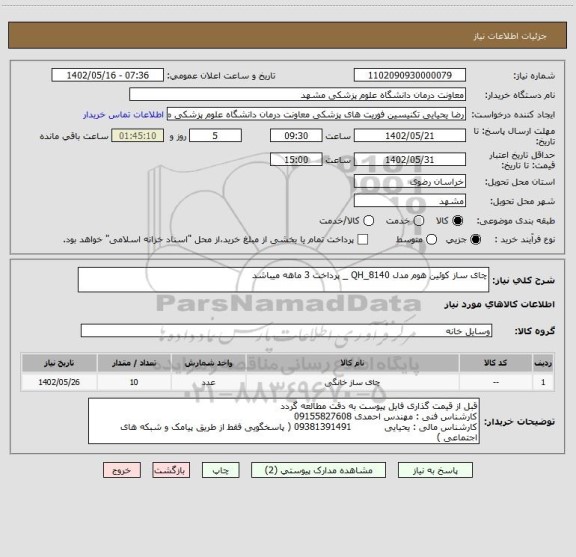Click the unit cell عدد
This screenshot has height=557, width=576.
(208, 382)
